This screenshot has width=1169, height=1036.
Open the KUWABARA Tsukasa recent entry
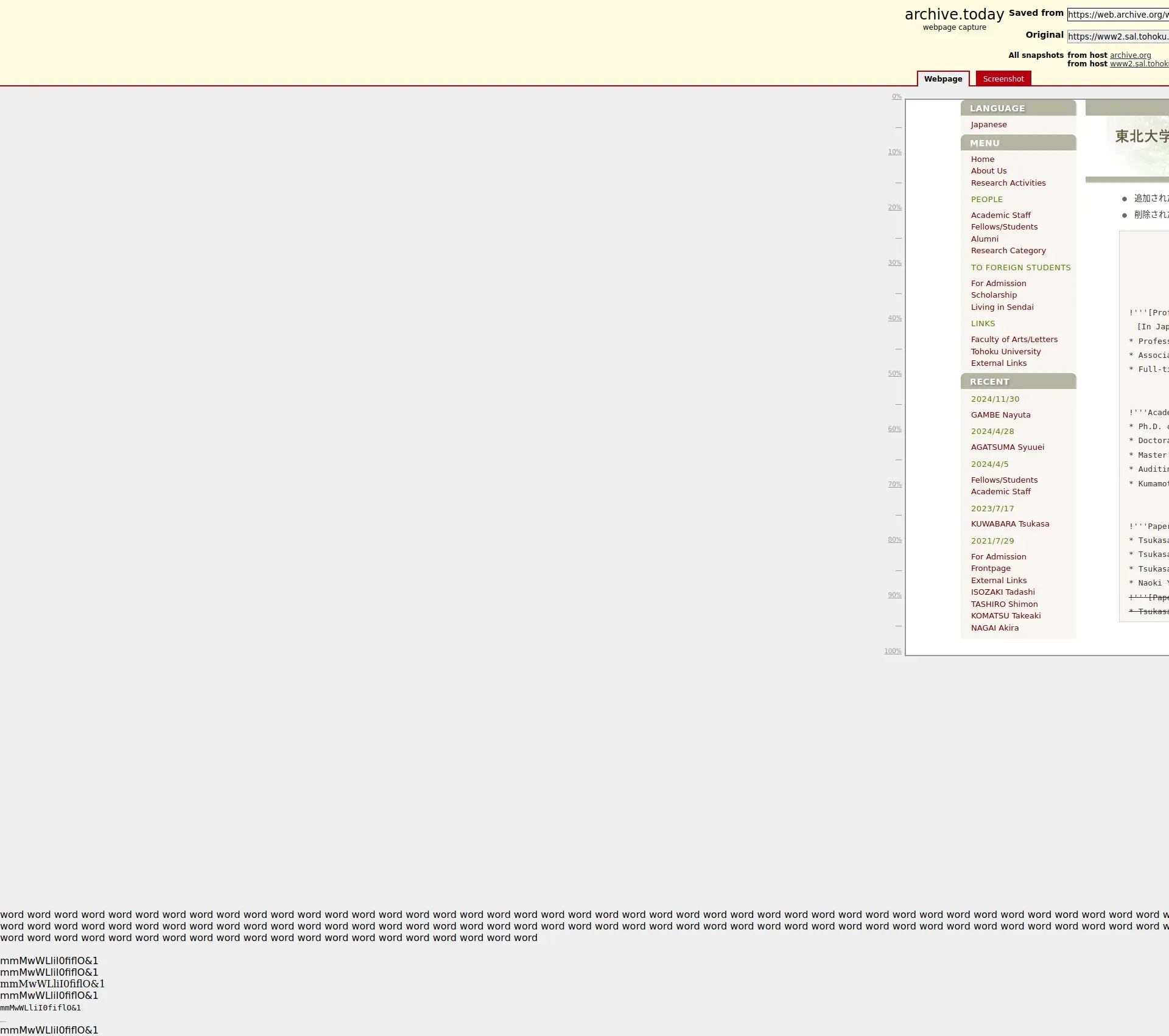point(1009,524)
